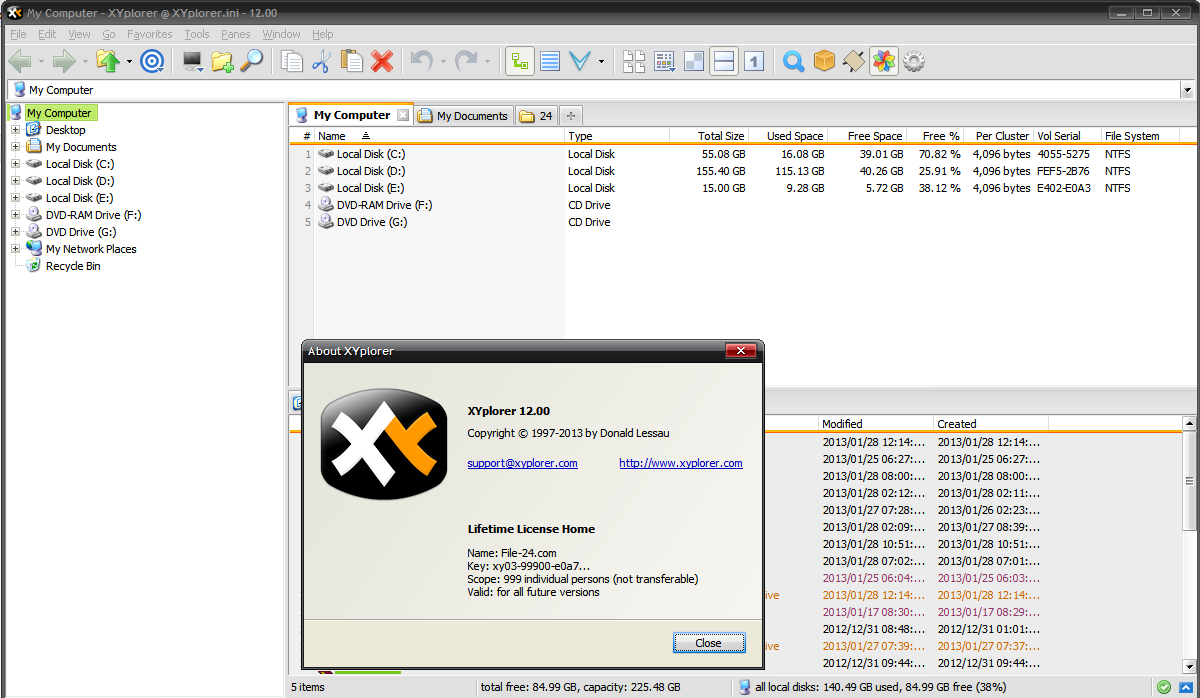Click the orange box icon

(823, 62)
